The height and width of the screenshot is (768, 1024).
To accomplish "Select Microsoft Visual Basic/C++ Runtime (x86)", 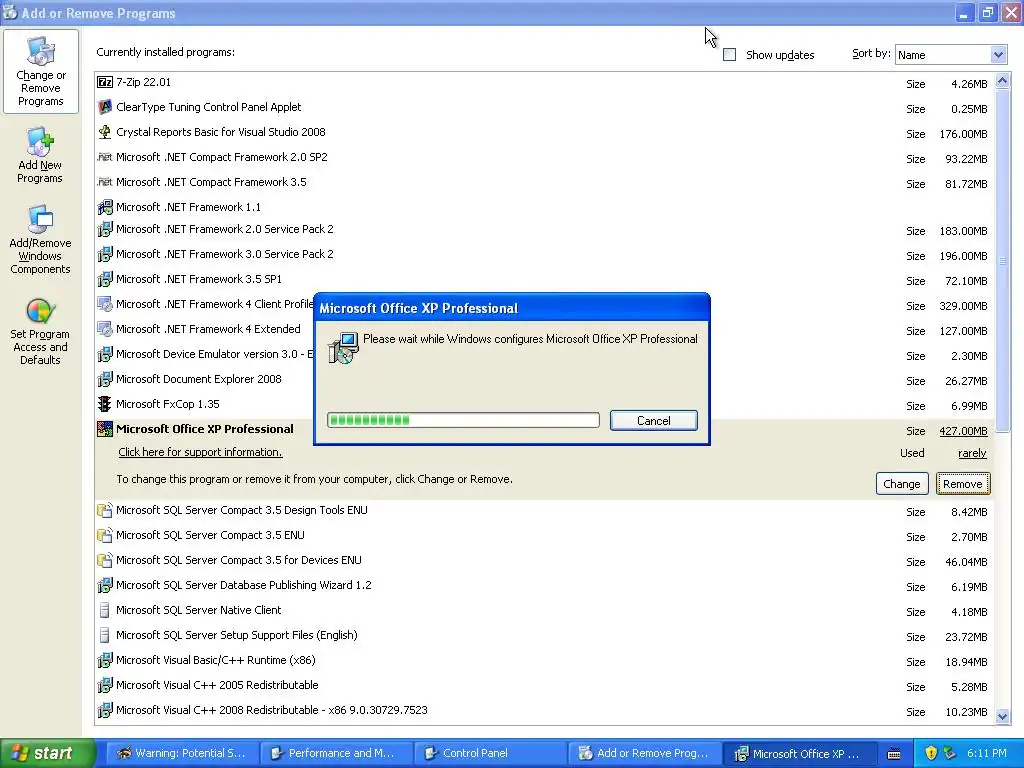I will 544,660.
